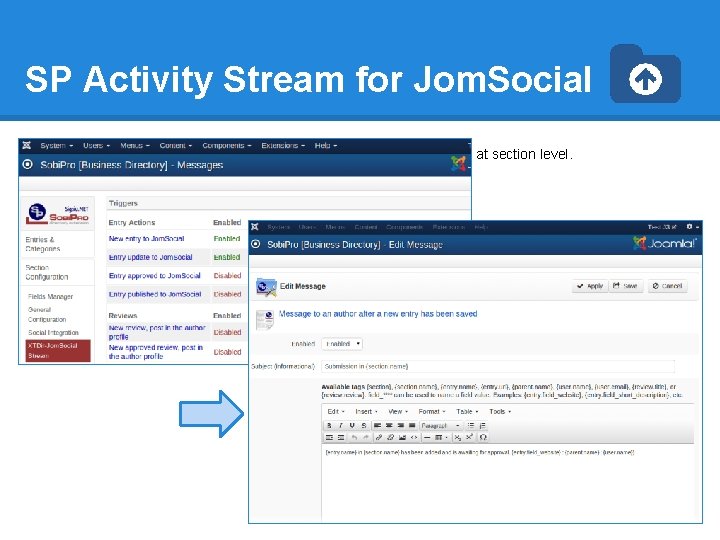The image size is (720, 540).
Task: Open Users menu in Messages window
Action: 96,146
